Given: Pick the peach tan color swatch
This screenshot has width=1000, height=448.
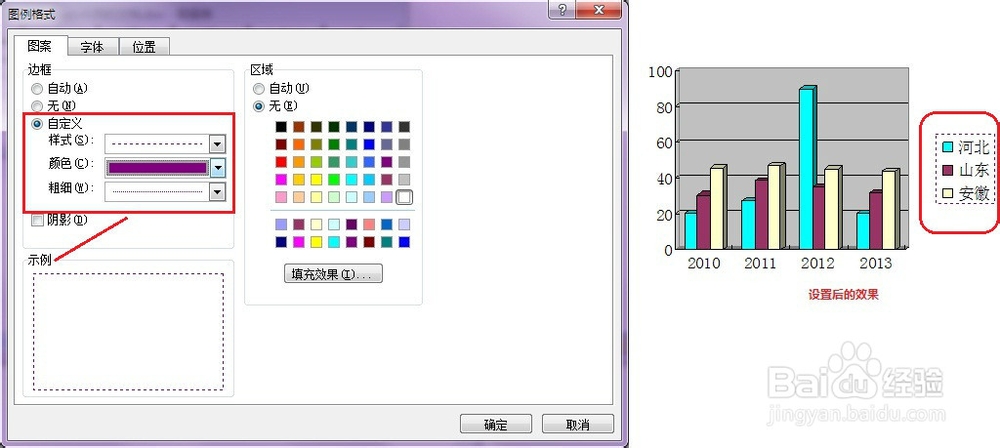Looking at the screenshot, I should tap(298, 197).
